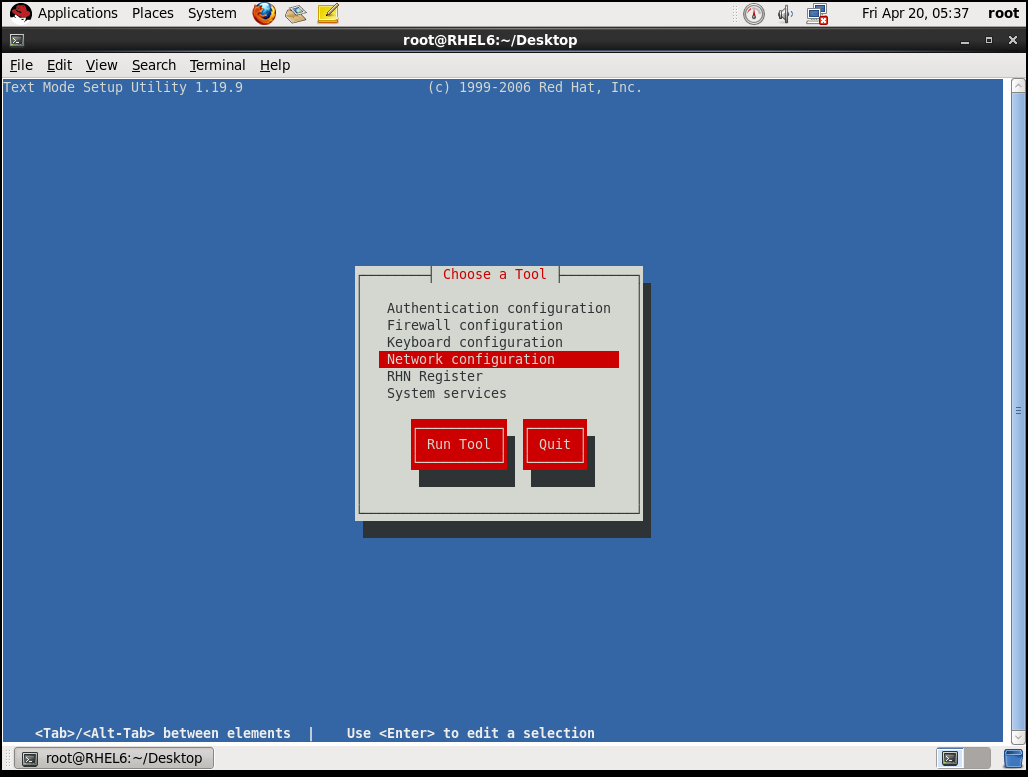This screenshot has height=777, width=1028.
Task: Open the File menu in terminal
Action: tap(21, 65)
